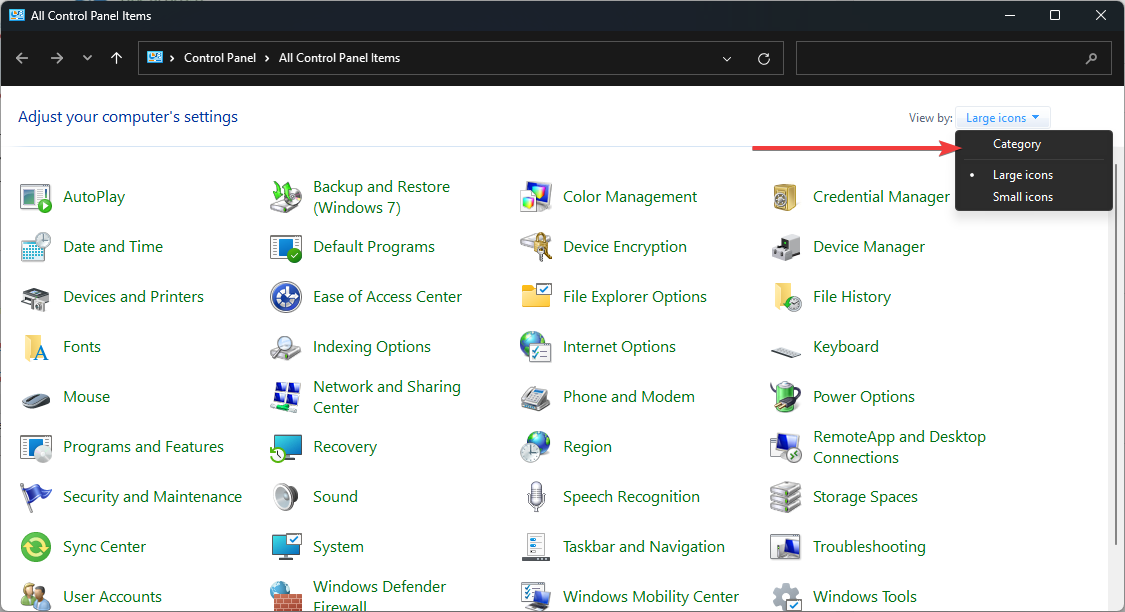The width and height of the screenshot is (1125, 612).
Task: Click the Credential Manager safe icon
Action: [x=785, y=197]
